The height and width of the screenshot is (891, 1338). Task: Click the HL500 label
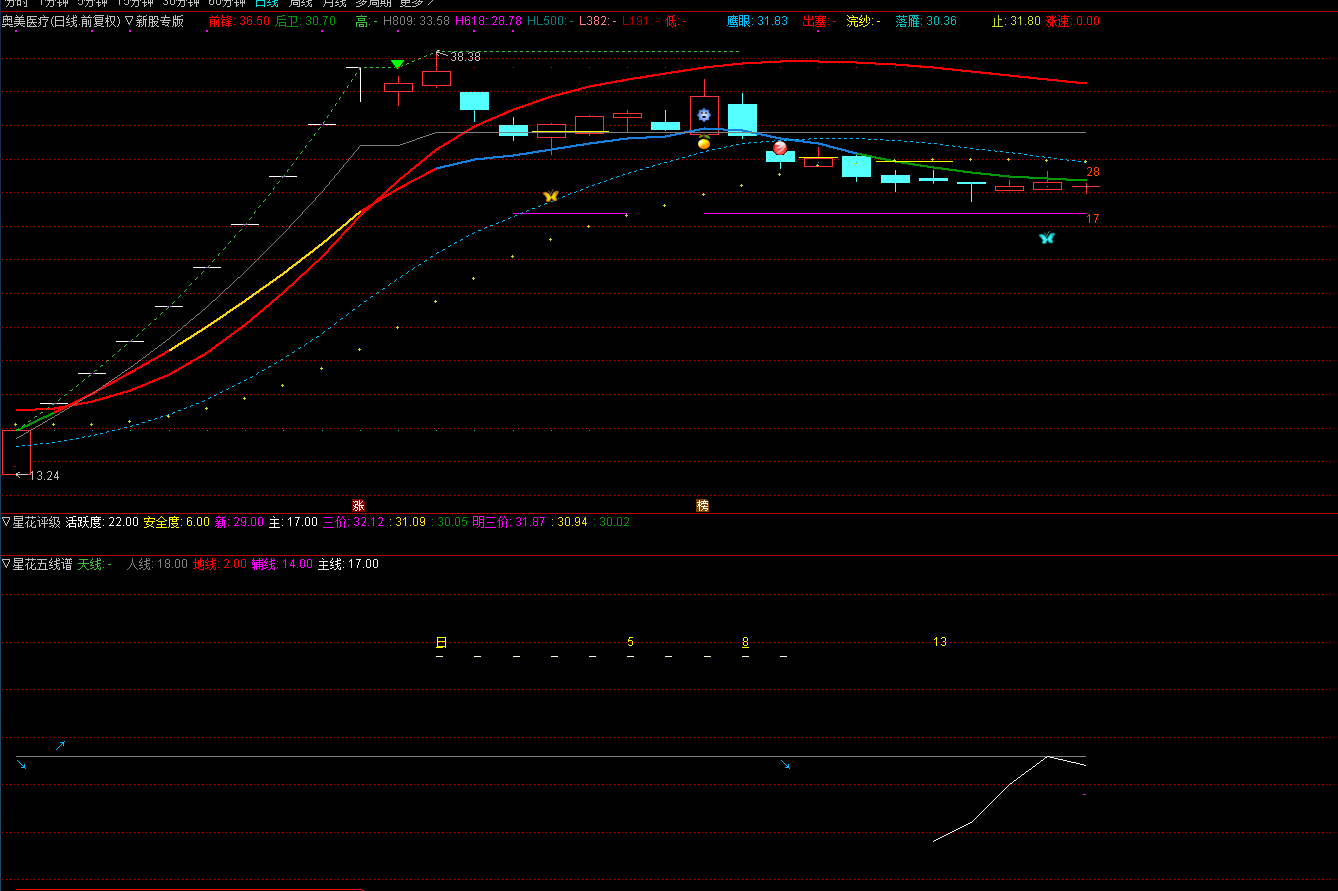click(549, 21)
